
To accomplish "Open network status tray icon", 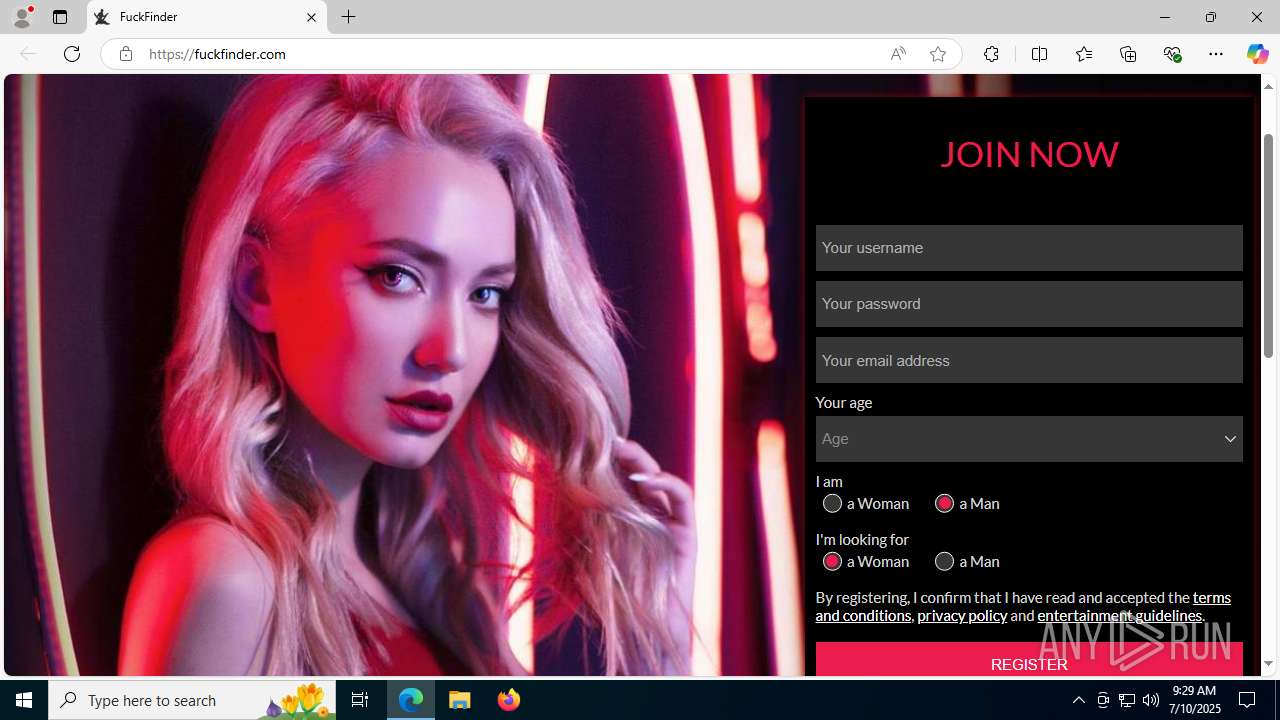I will [1127, 700].
